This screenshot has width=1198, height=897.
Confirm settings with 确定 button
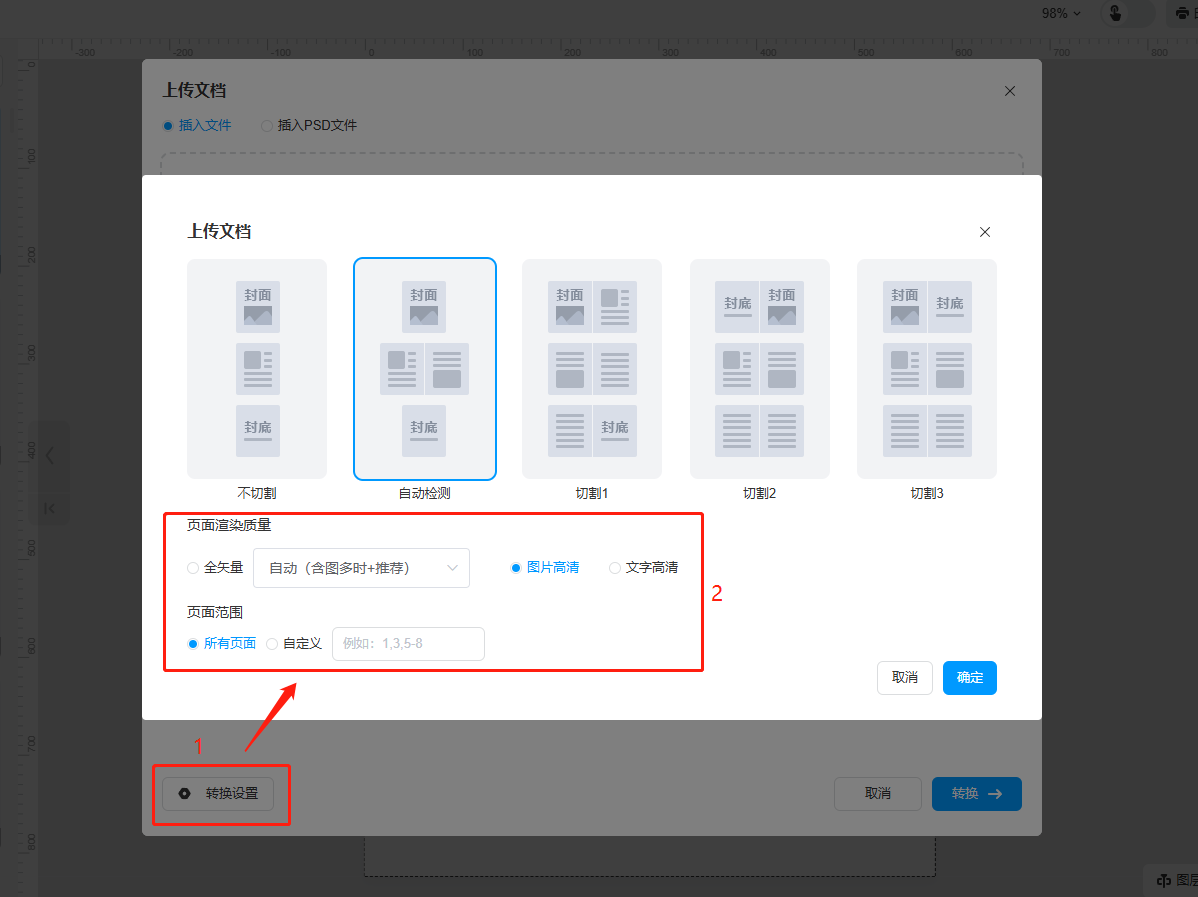(x=969, y=678)
